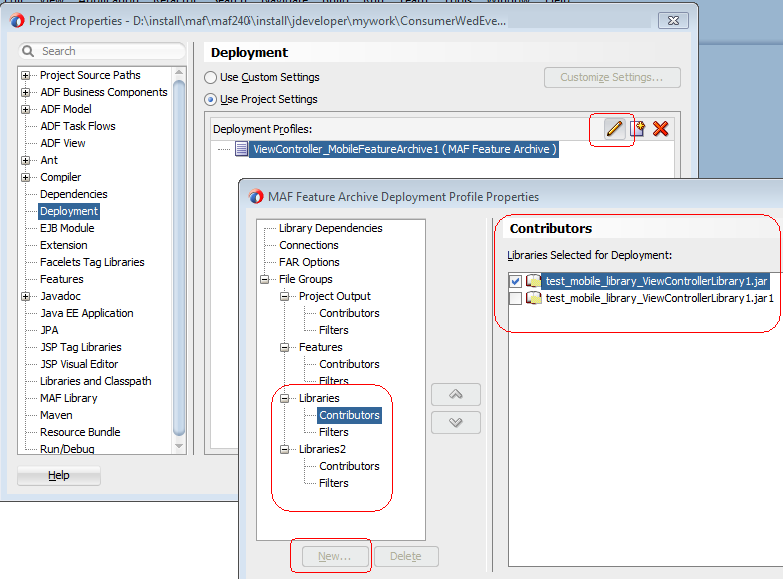This screenshot has height=579, width=783.
Task: Uncheck test_mobile_library_ViewControllerLibrary1.jar checkbox
Action: (x=515, y=281)
